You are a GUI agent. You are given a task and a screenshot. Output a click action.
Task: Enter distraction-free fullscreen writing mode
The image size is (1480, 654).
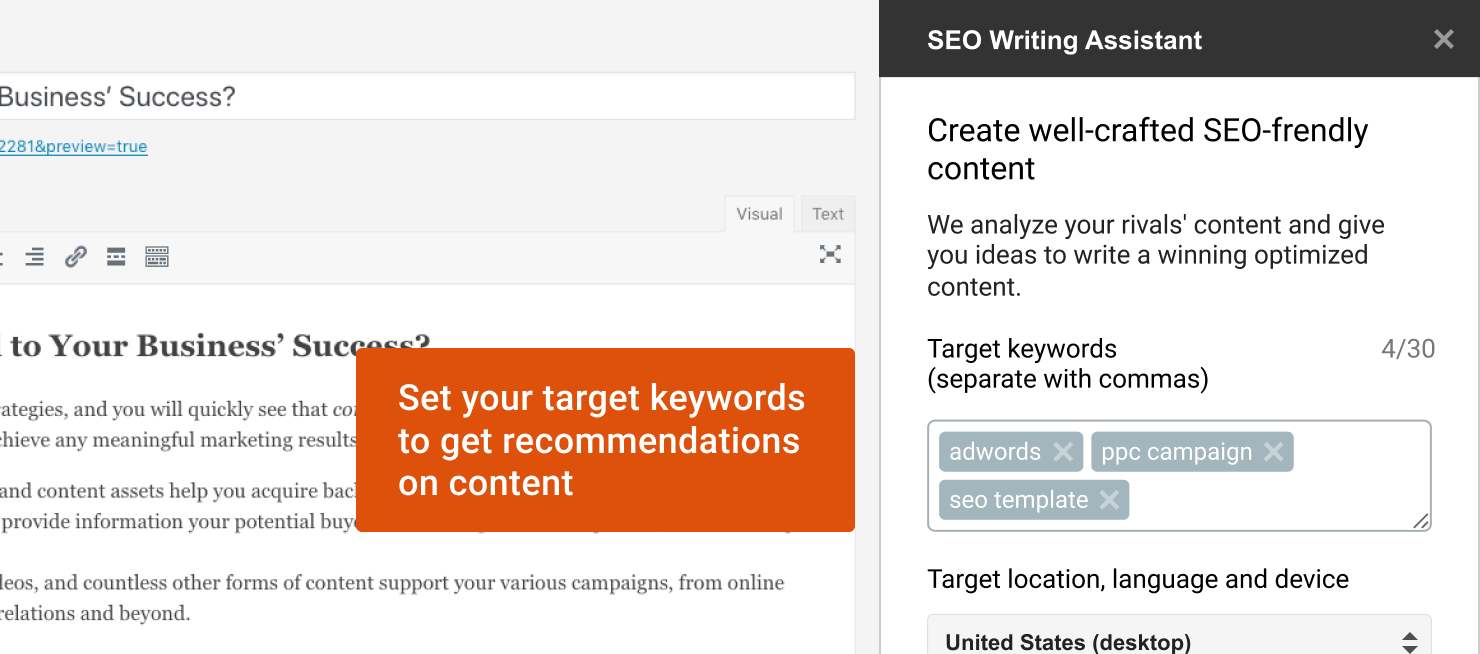[830, 254]
